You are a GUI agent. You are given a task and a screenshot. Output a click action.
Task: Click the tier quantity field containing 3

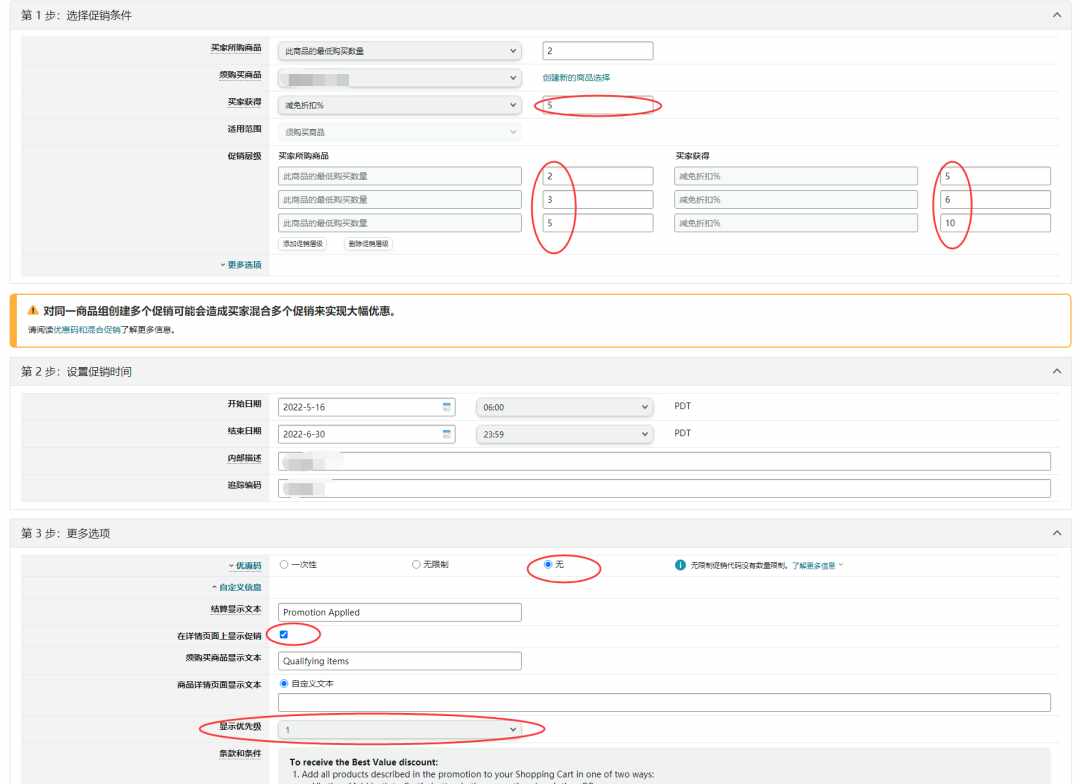[x=598, y=200]
